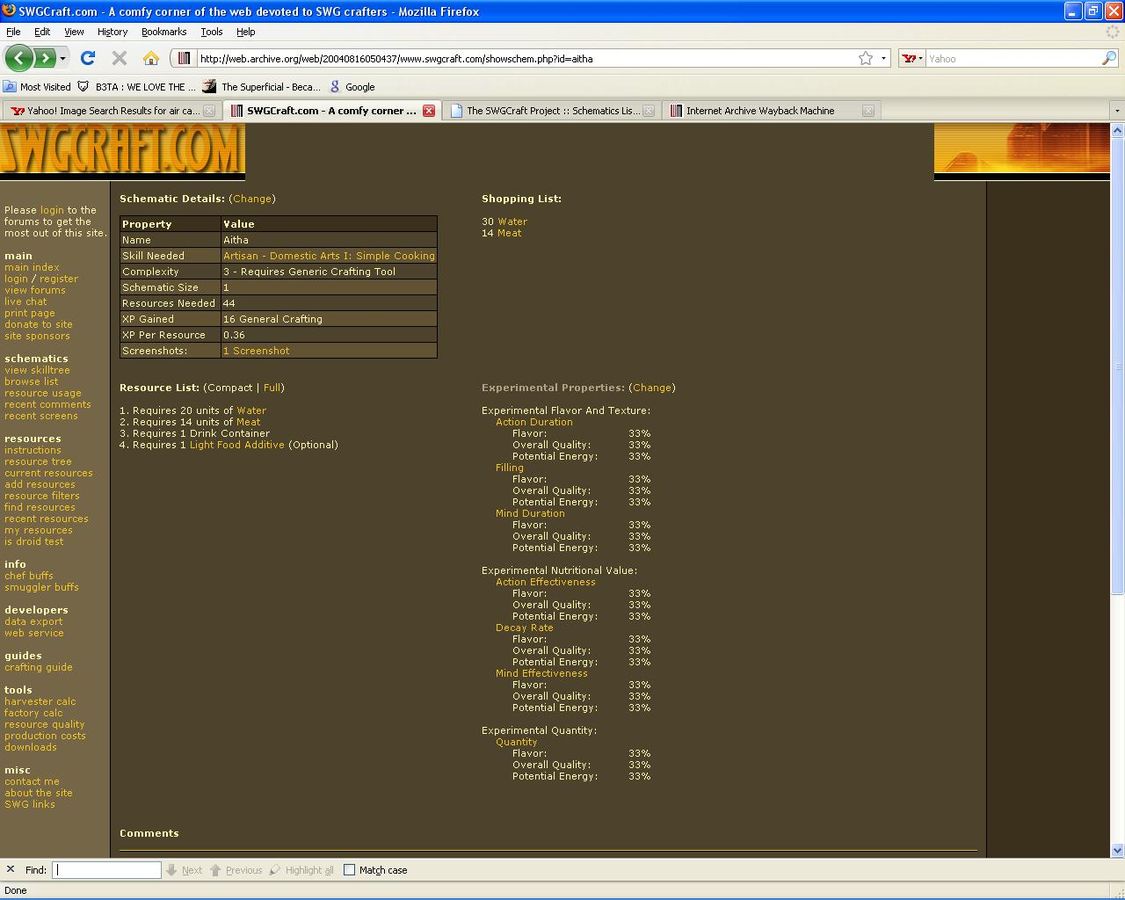Open the Bookmarks menu
This screenshot has width=1125, height=900.
pyautogui.click(x=163, y=32)
